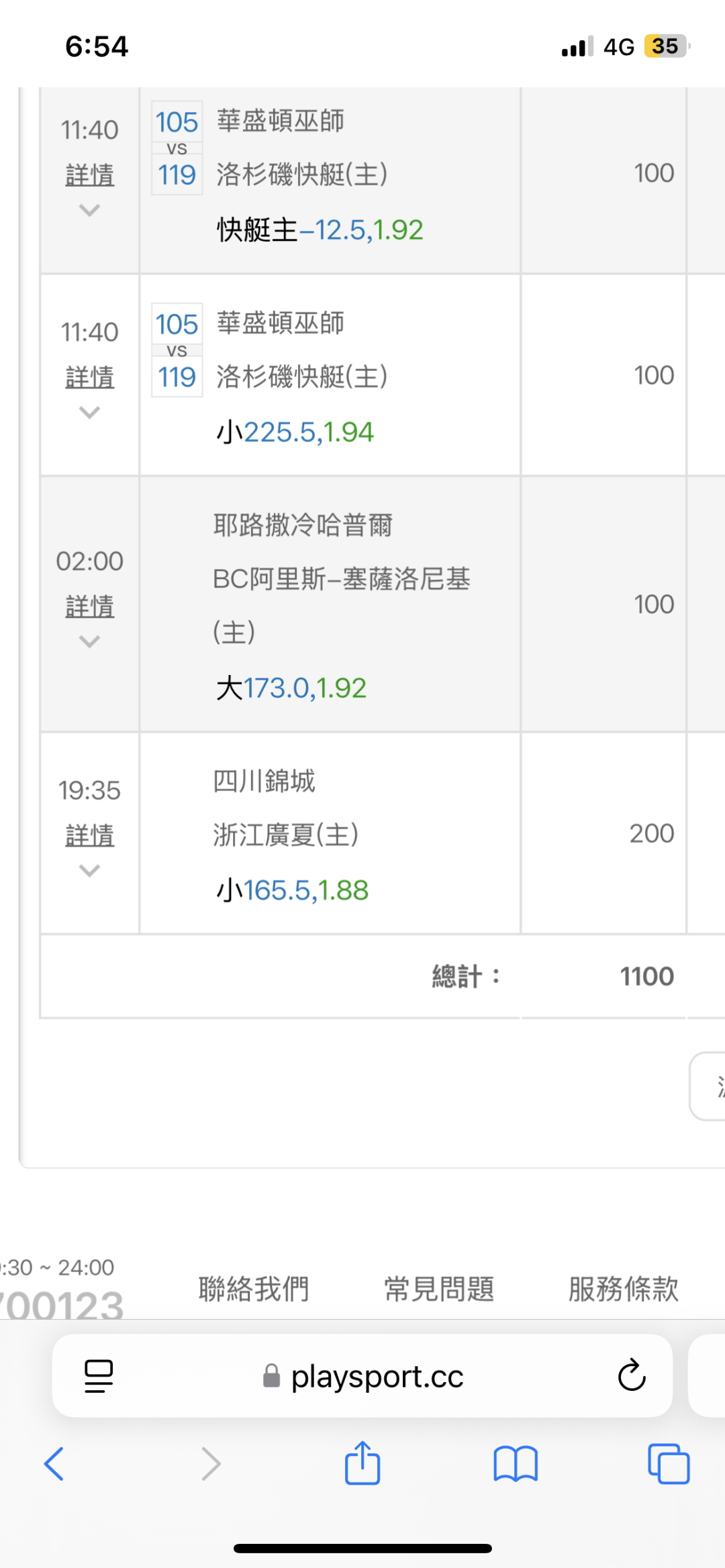
Task: Open 詳情 link for 02:00 game
Action: click(89, 607)
